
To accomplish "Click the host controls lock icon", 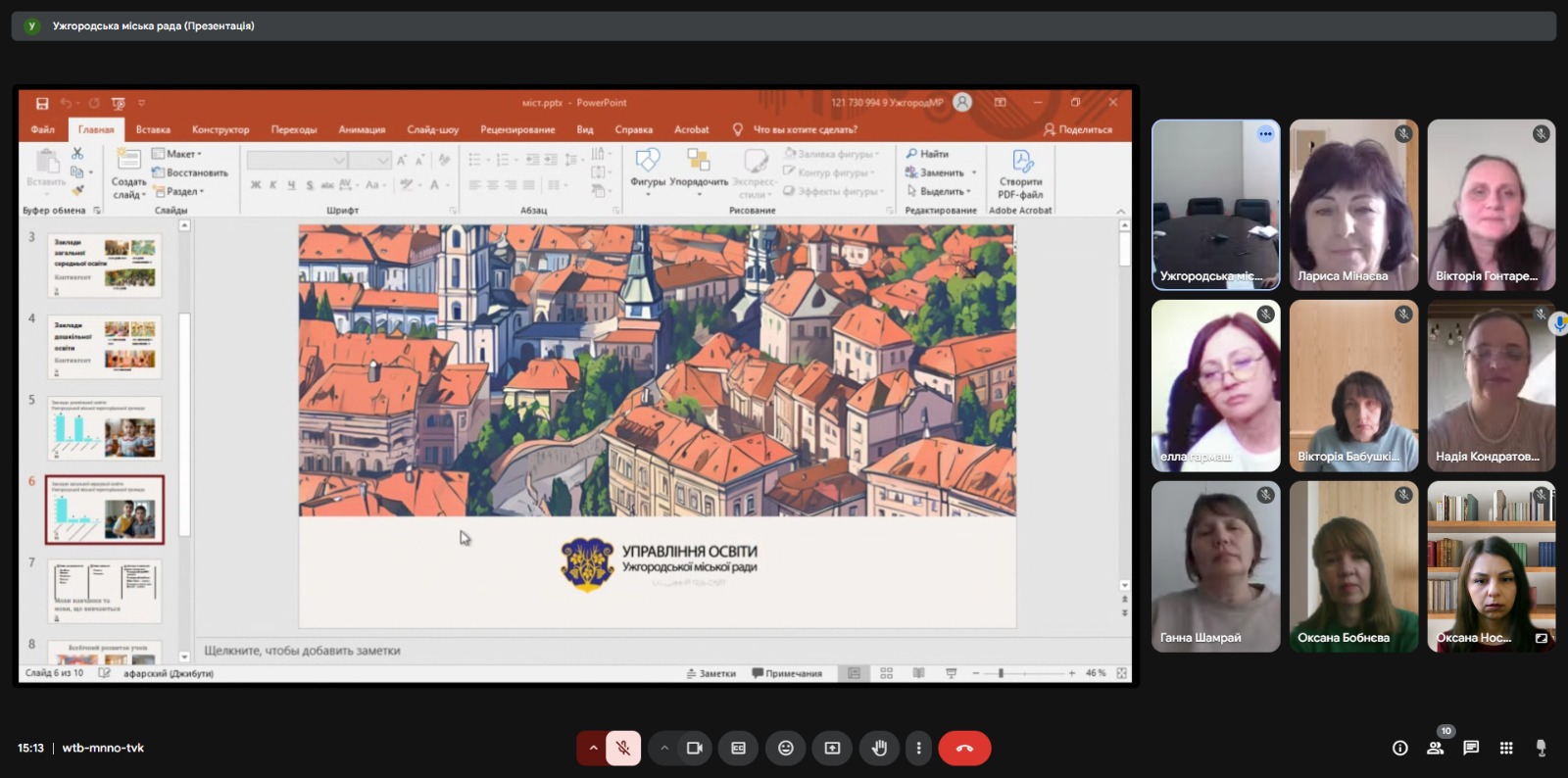I will (x=1541, y=748).
